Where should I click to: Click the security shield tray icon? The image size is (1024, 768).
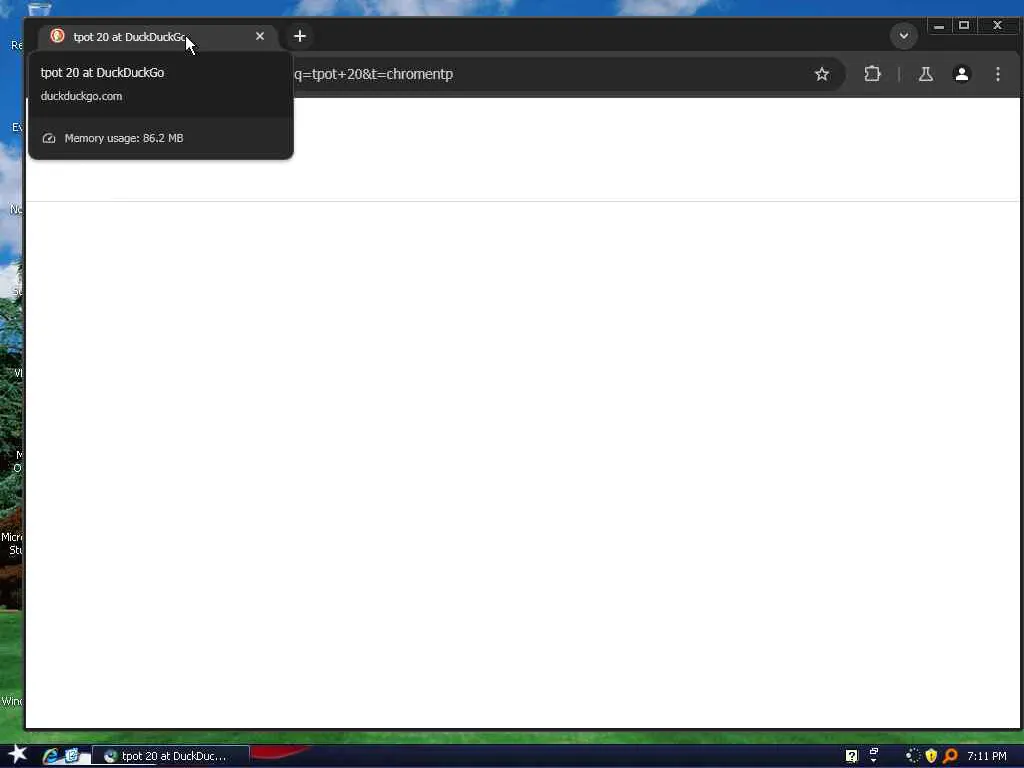coord(931,756)
